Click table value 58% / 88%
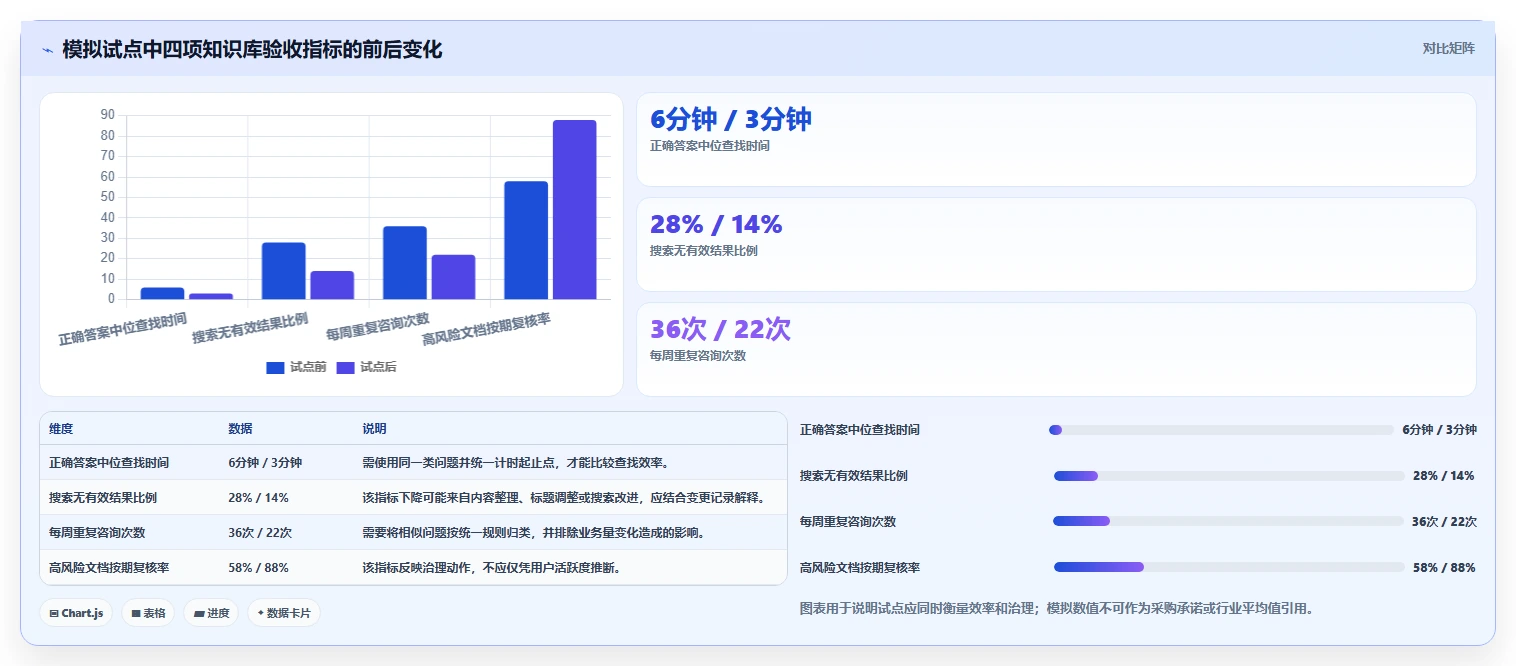Viewport: 1516px width, 666px height. (258, 567)
